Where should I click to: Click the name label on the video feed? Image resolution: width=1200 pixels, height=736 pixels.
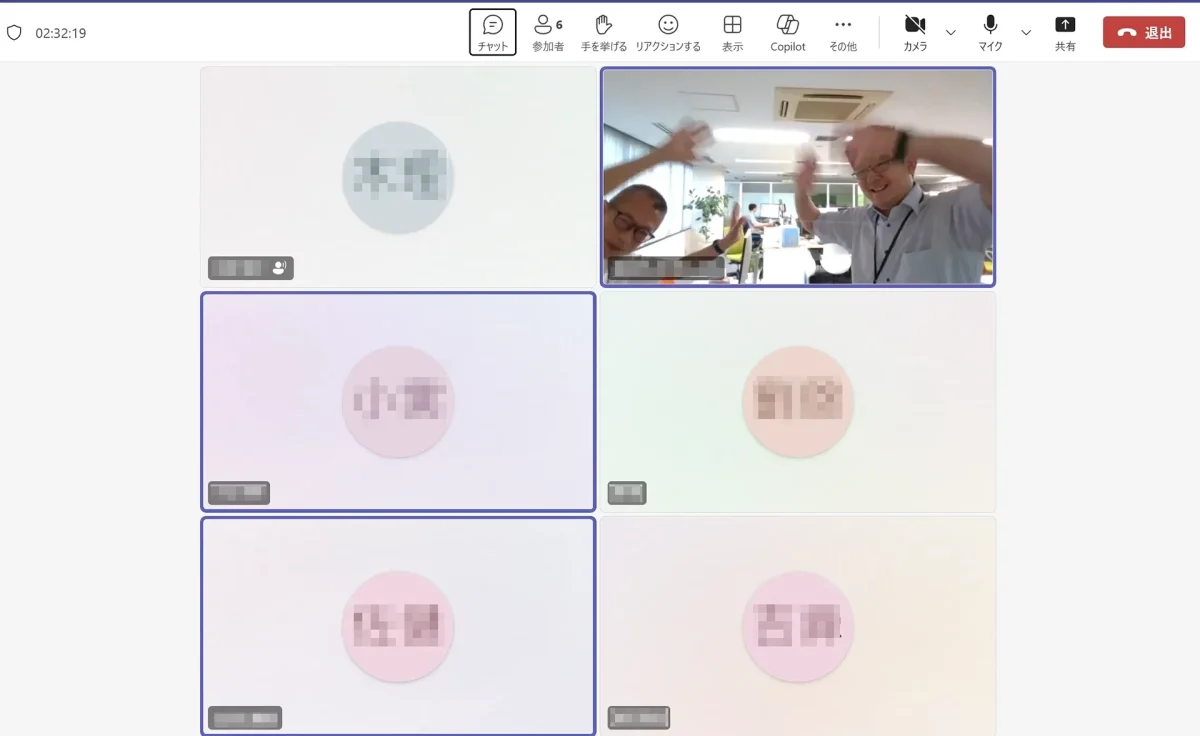(666, 268)
